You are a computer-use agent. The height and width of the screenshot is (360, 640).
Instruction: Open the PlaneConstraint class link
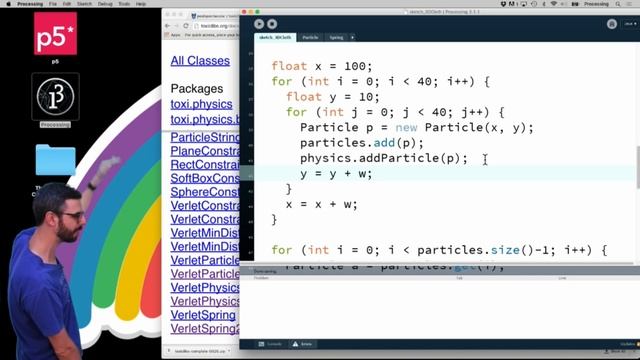click(205, 151)
